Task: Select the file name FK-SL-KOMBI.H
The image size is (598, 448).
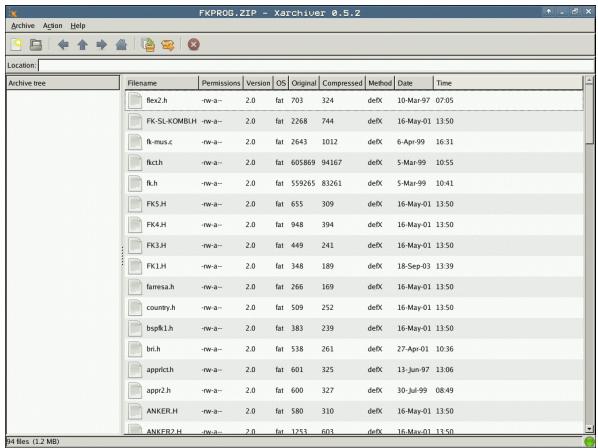Action: pyautogui.click(x=172, y=121)
